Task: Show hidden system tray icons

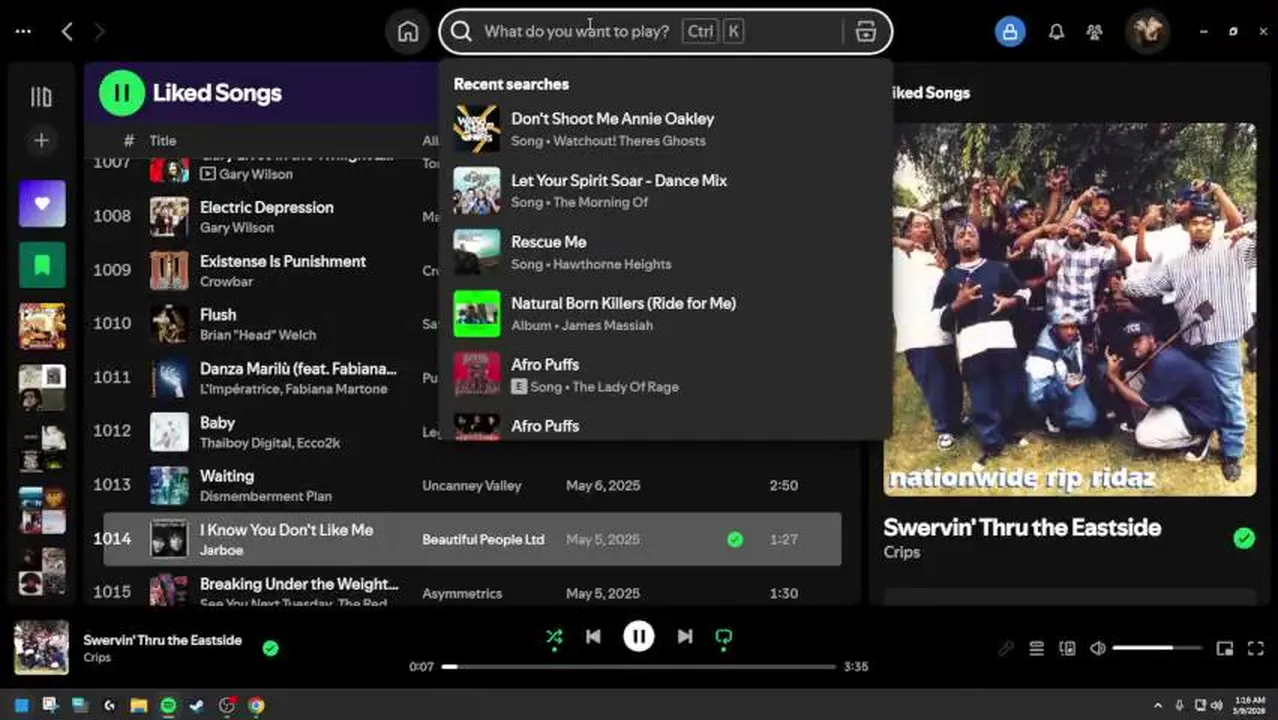Action: [1158, 705]
